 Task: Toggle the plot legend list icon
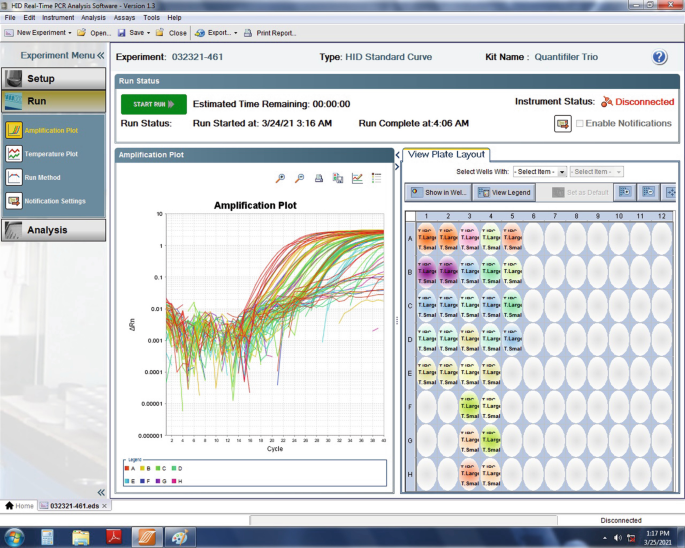coord(376,178)
